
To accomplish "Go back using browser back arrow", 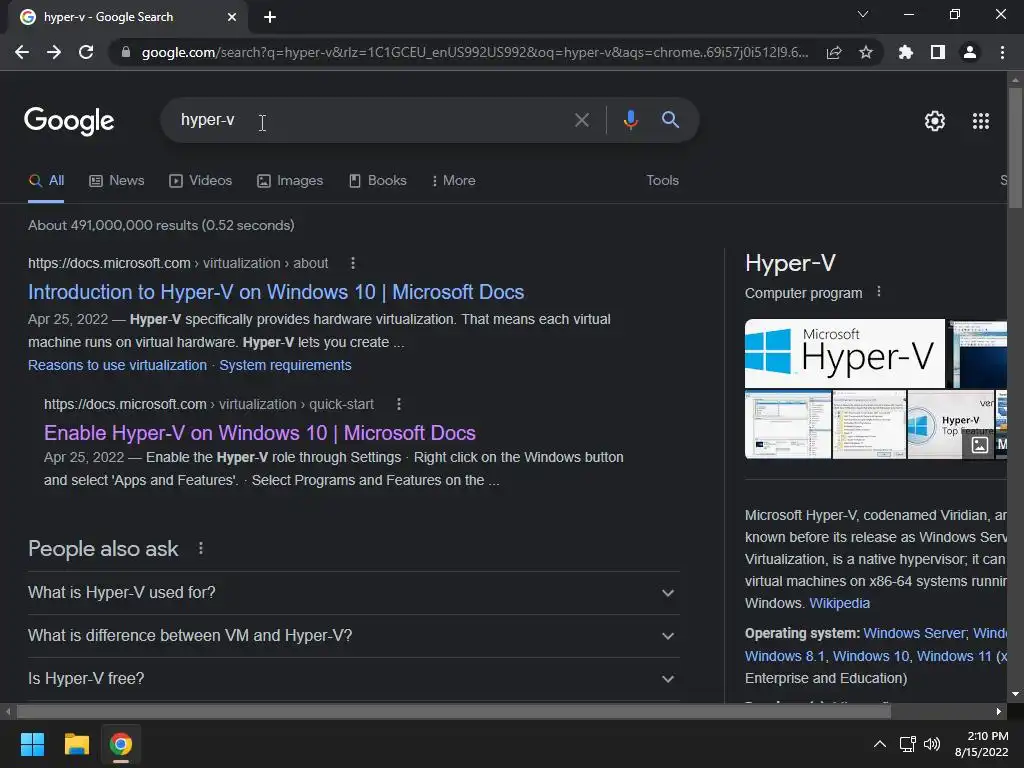I will (22, 52).
